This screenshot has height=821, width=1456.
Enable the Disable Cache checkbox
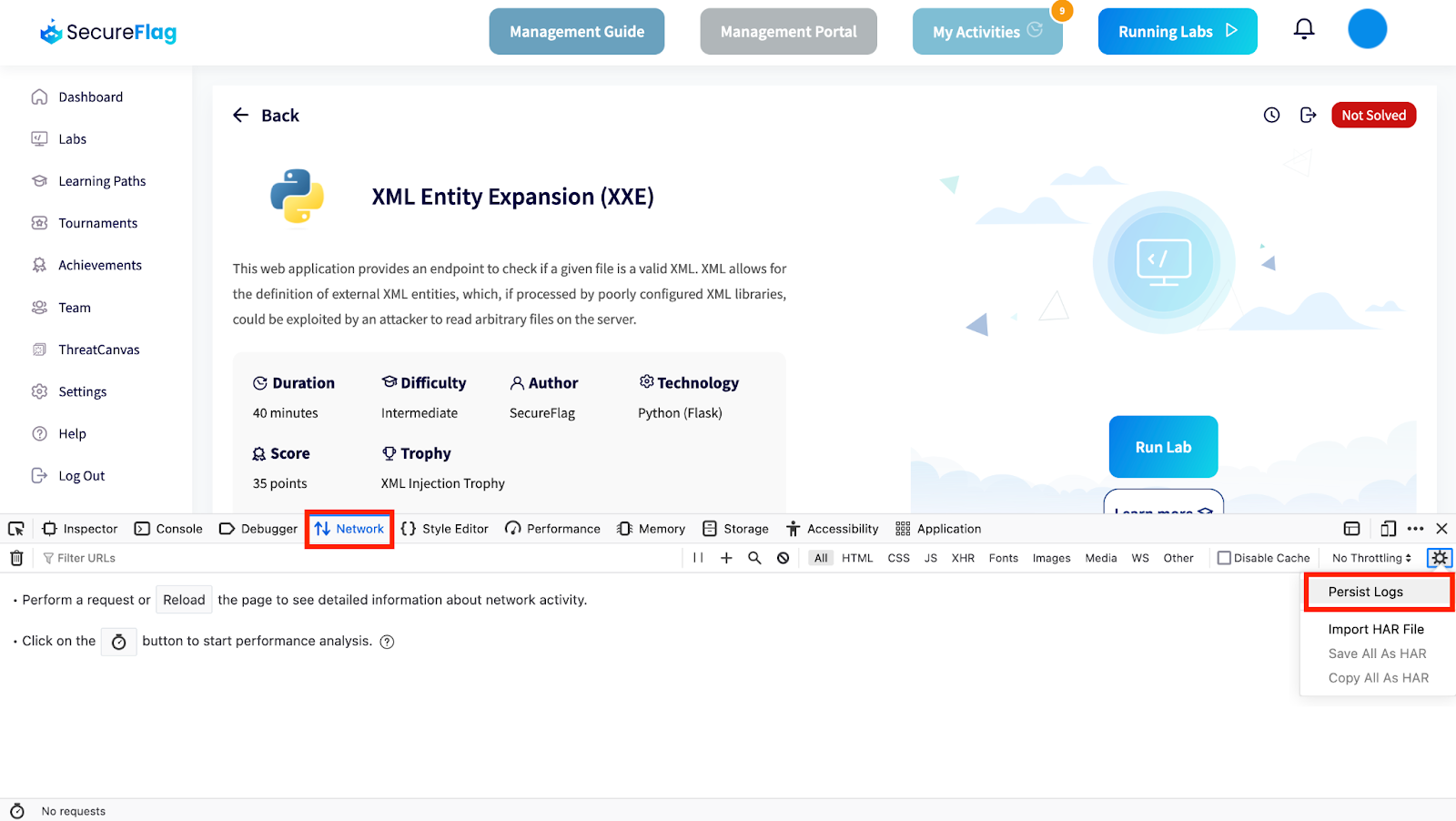pos(1224,558)
